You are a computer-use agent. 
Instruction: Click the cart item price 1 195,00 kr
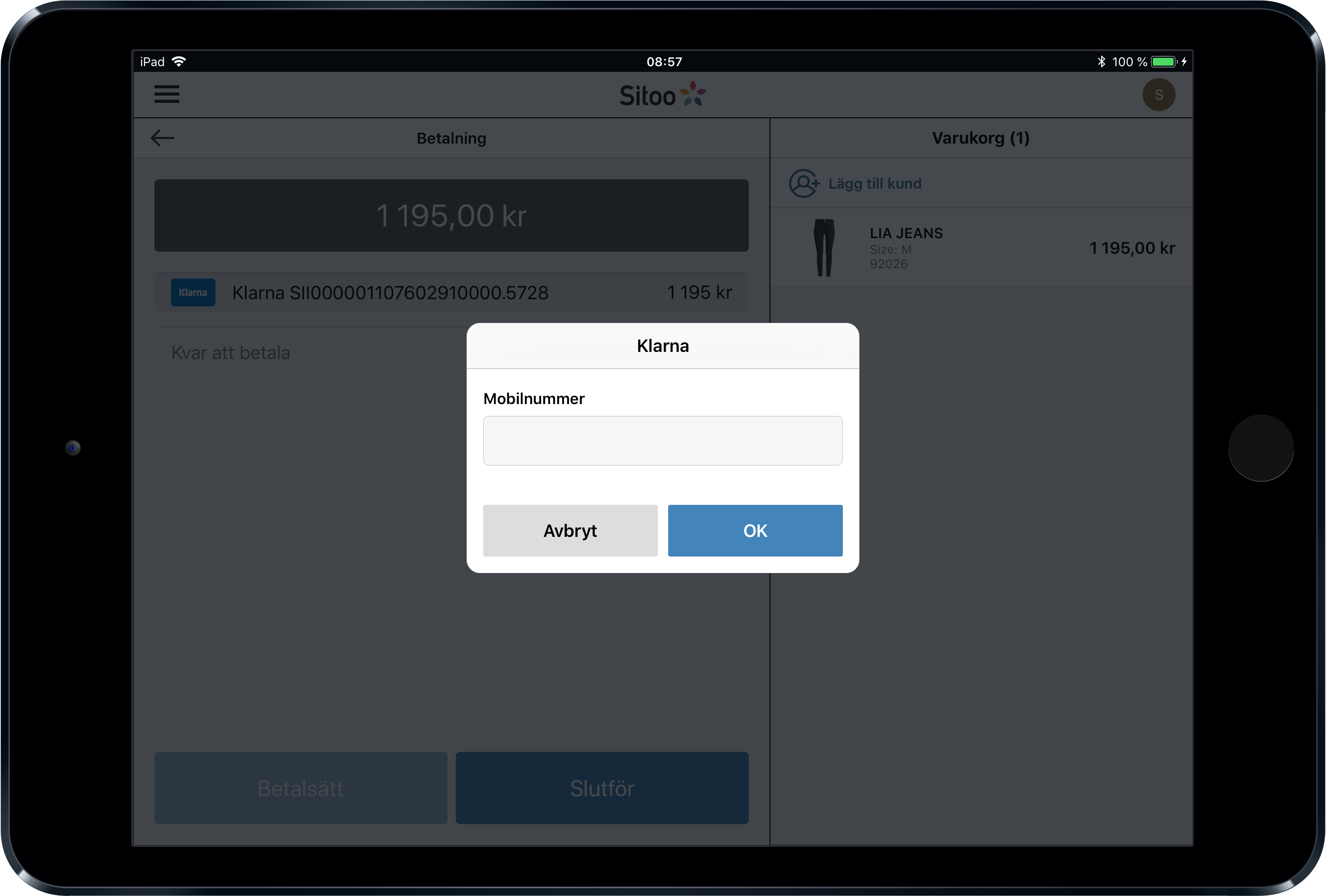coord(1132,248)
